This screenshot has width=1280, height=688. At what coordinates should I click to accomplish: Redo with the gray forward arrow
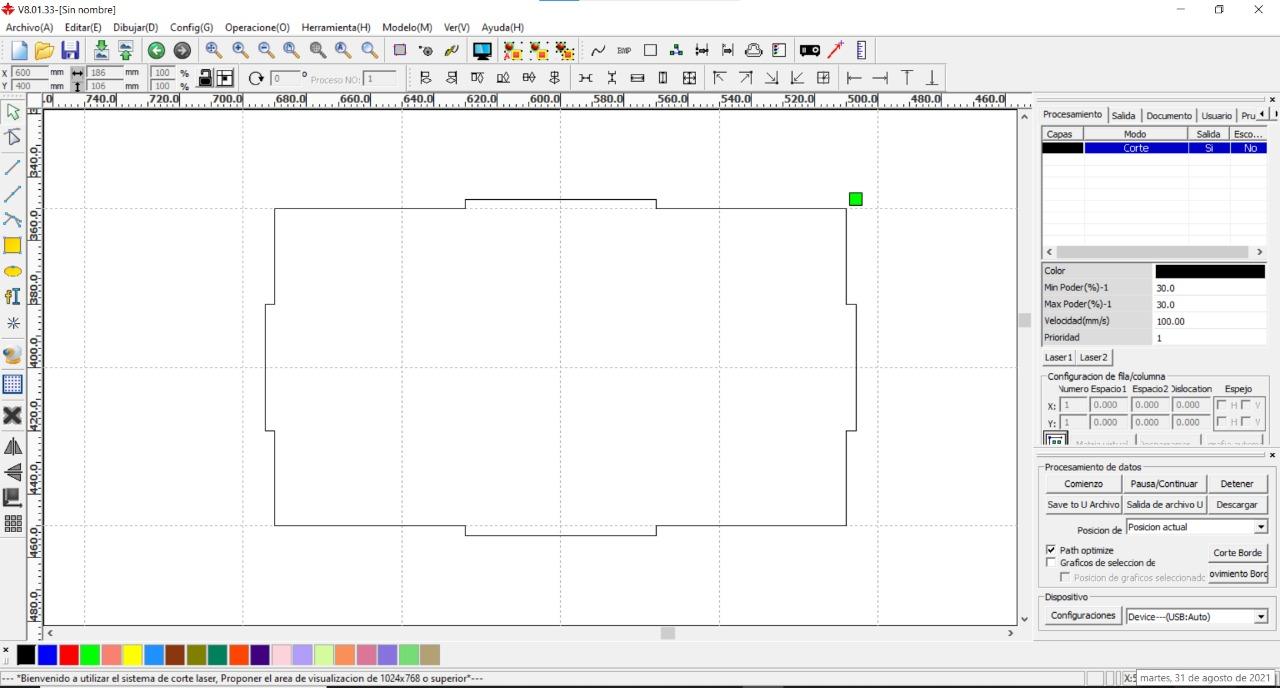[182, 51]
